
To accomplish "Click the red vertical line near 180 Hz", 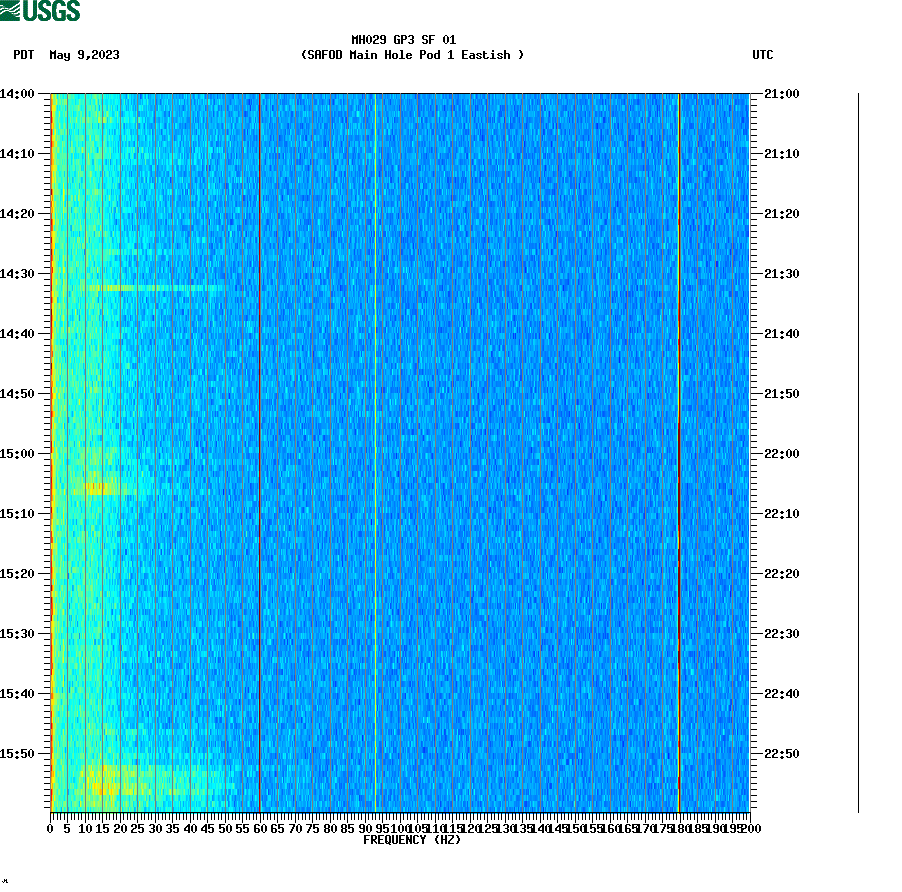I will [x=678, y=450].
